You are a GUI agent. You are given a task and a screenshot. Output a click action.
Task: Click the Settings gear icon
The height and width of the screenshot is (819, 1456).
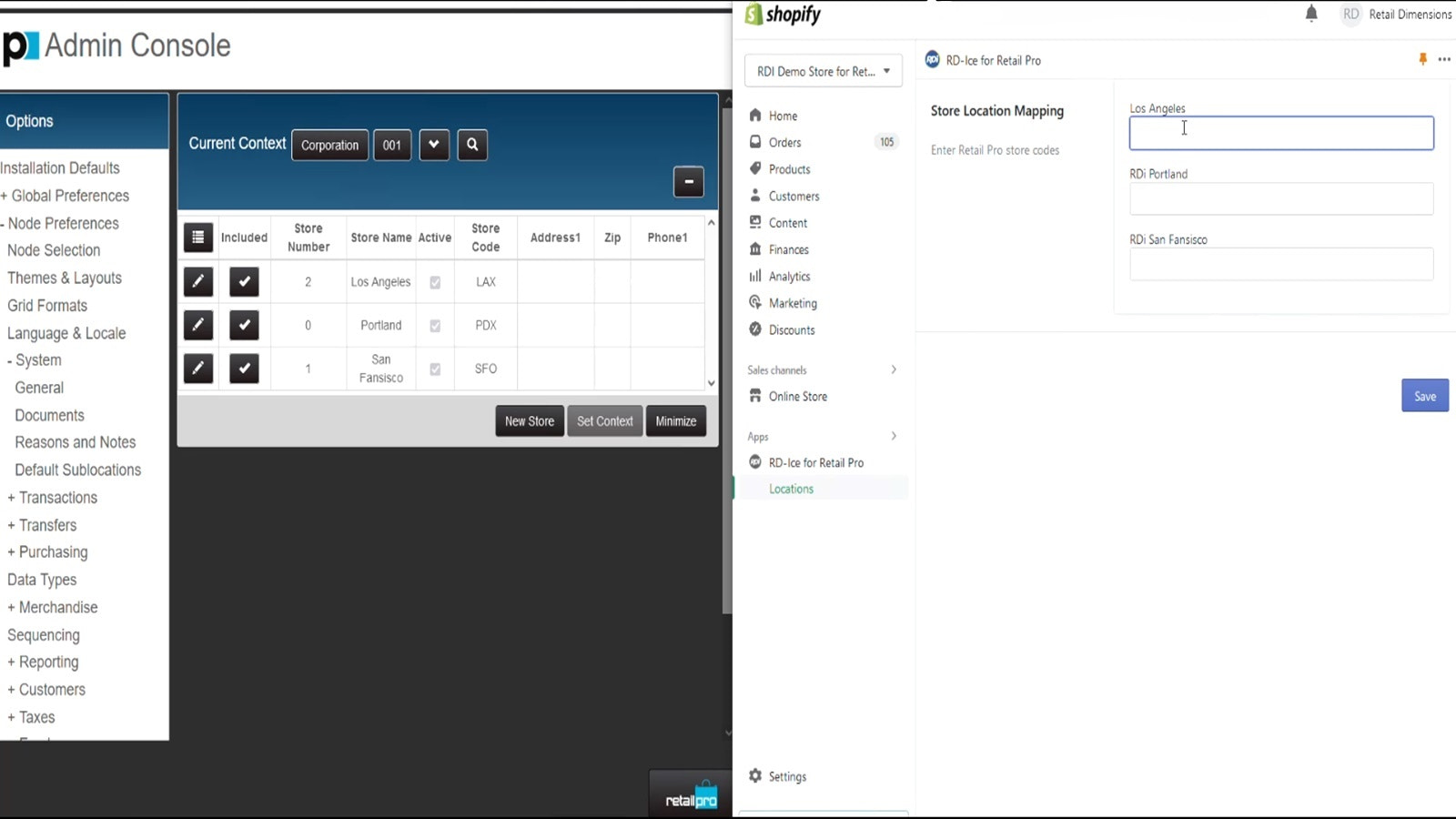[x=755, y=776]
